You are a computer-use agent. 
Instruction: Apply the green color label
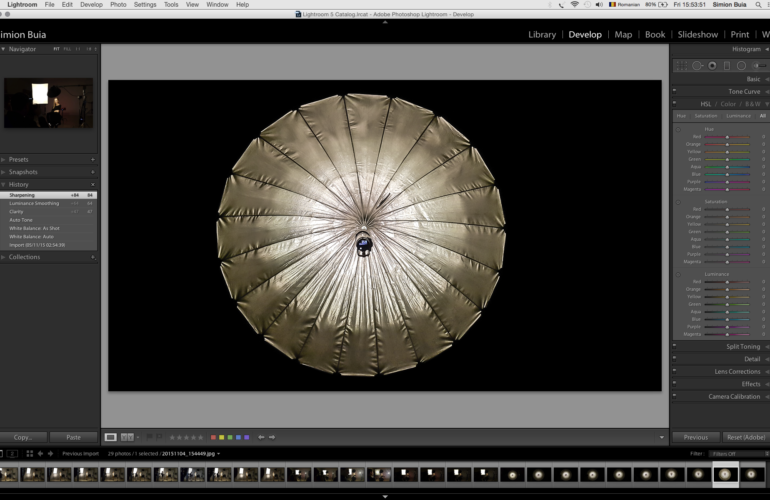pos(230,437)
